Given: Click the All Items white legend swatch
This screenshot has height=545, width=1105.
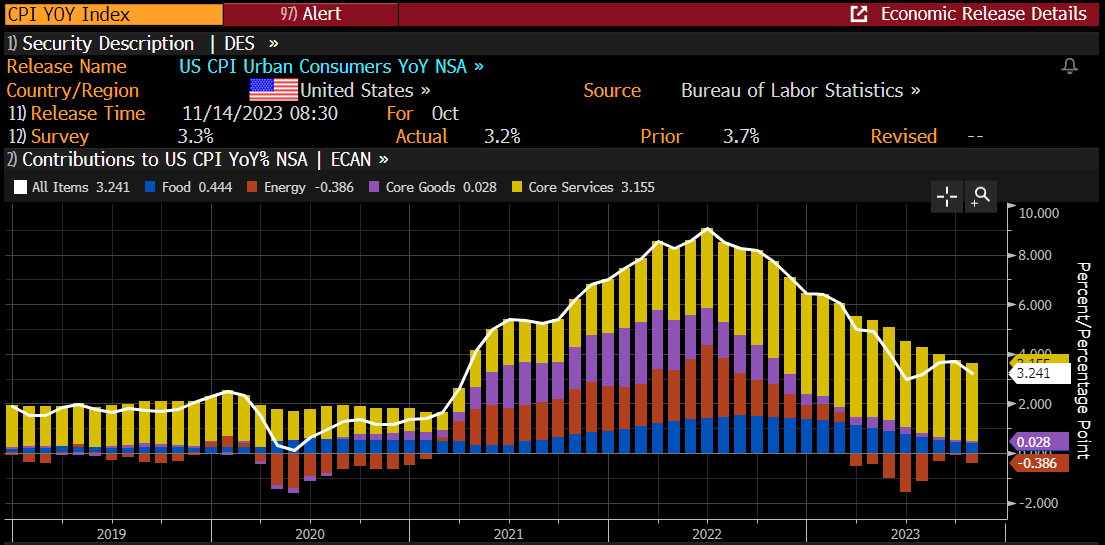Looking at the screenshot, I should 20,188.
